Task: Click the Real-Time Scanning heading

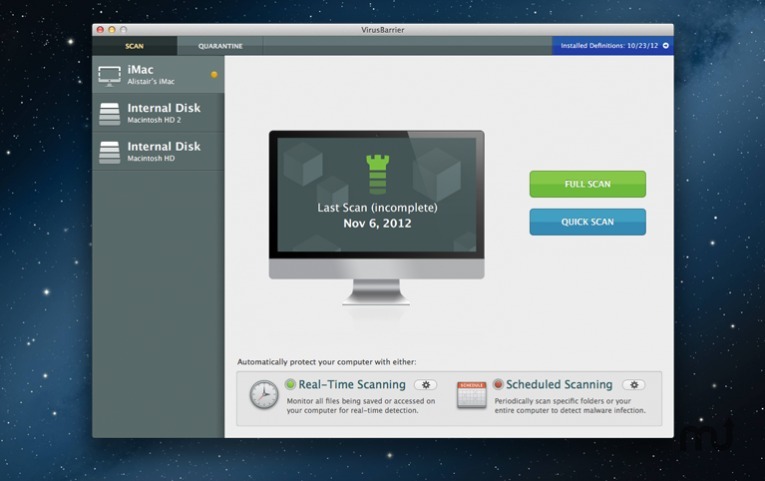Action: pyautogui.click(x=352, y=384)
